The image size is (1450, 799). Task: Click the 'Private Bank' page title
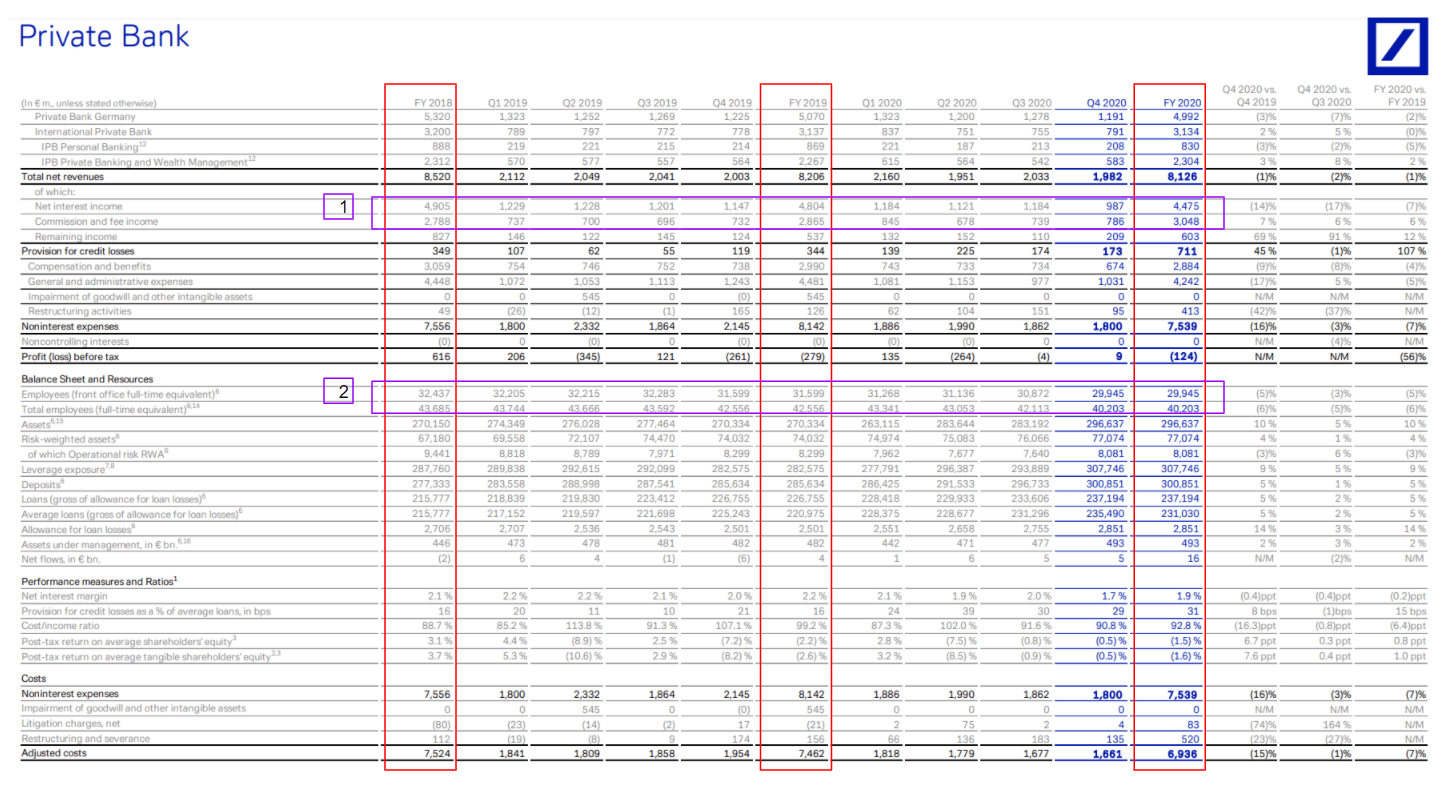(x=104, y=37)
